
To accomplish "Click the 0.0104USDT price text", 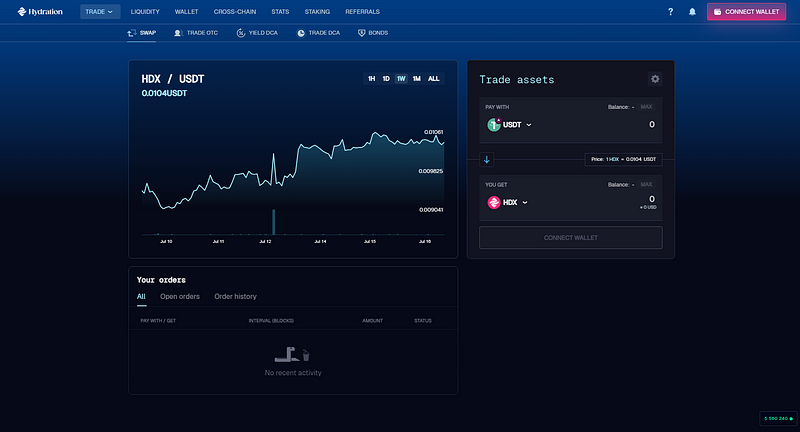I will click(x=164, y=93).
